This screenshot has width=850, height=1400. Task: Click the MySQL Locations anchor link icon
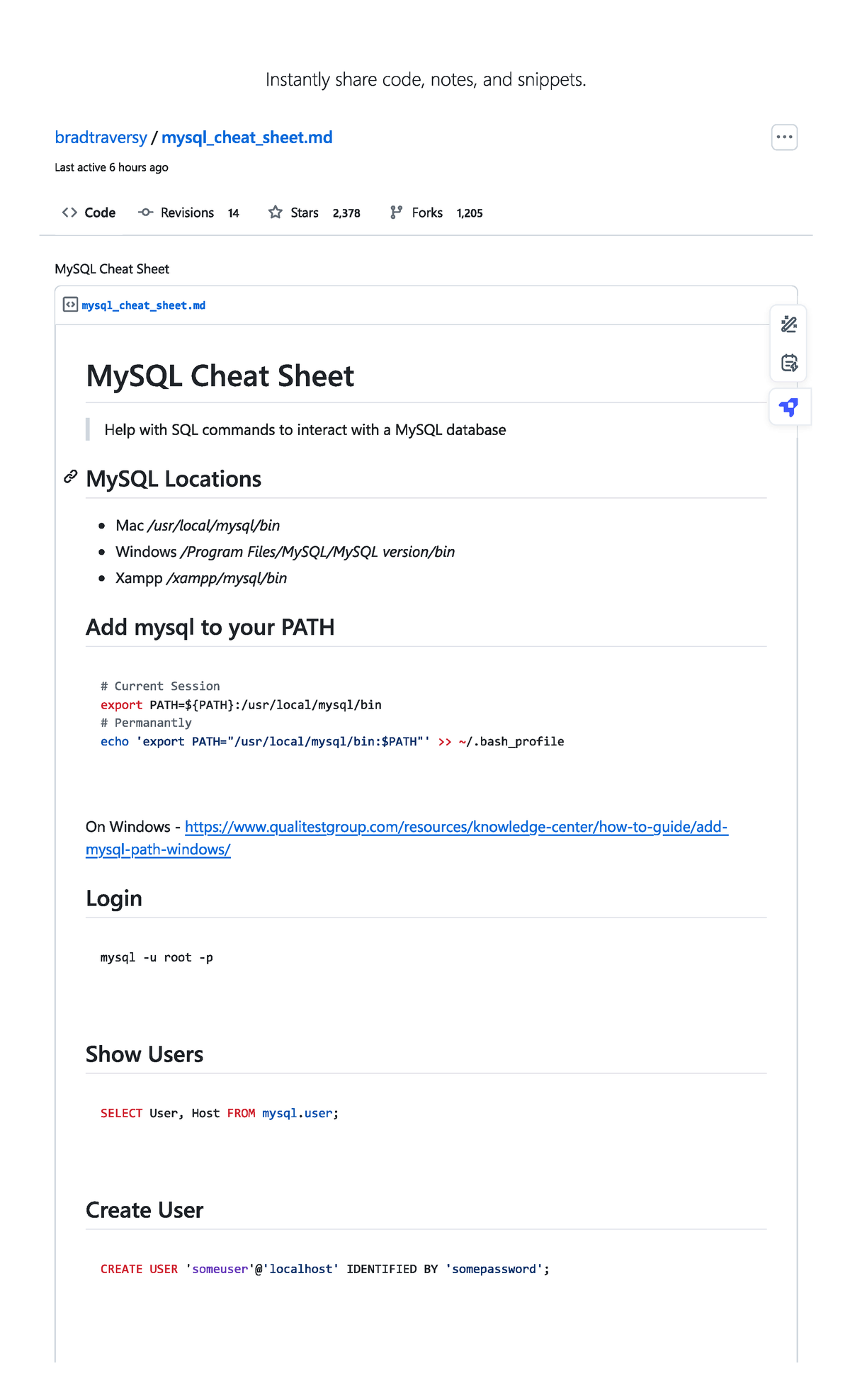click(x=68, y=477)
